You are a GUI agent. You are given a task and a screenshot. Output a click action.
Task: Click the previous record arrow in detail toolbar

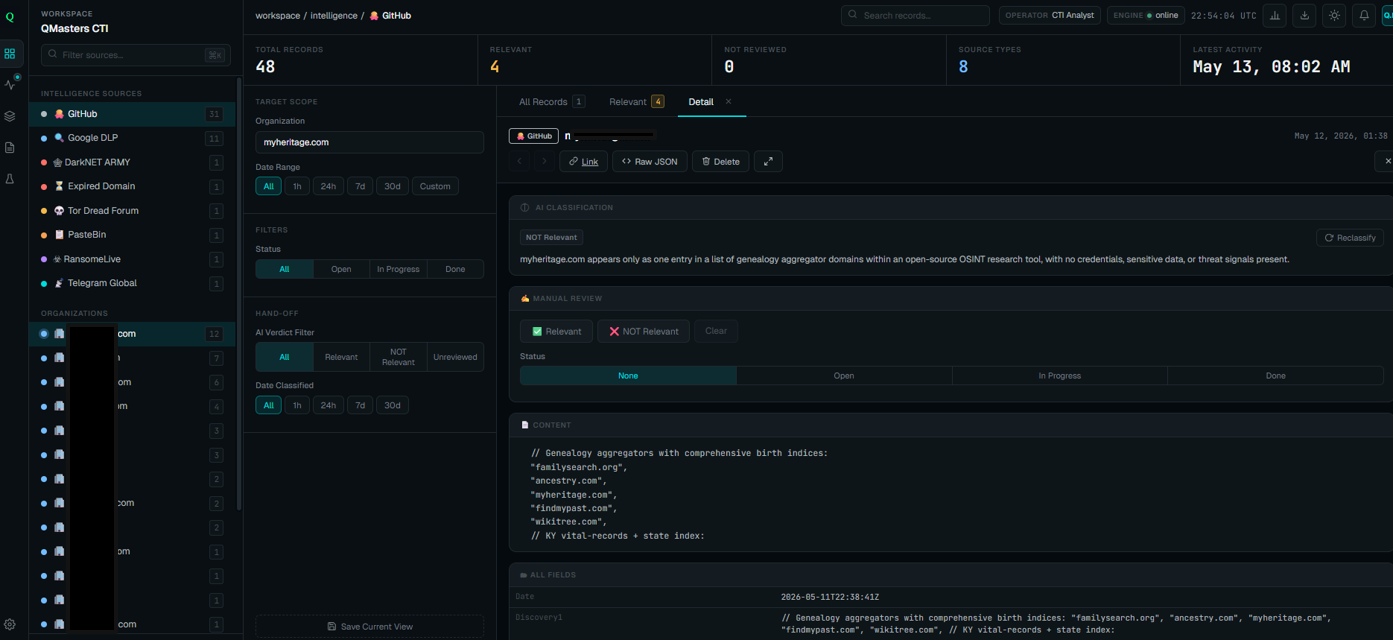click(x=520, y=161)
